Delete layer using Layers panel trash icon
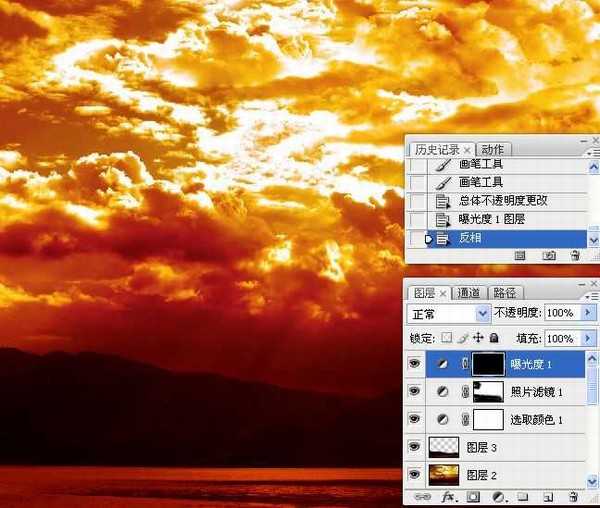The width and height of the screenshot is (600, 508). coord(574,496)
